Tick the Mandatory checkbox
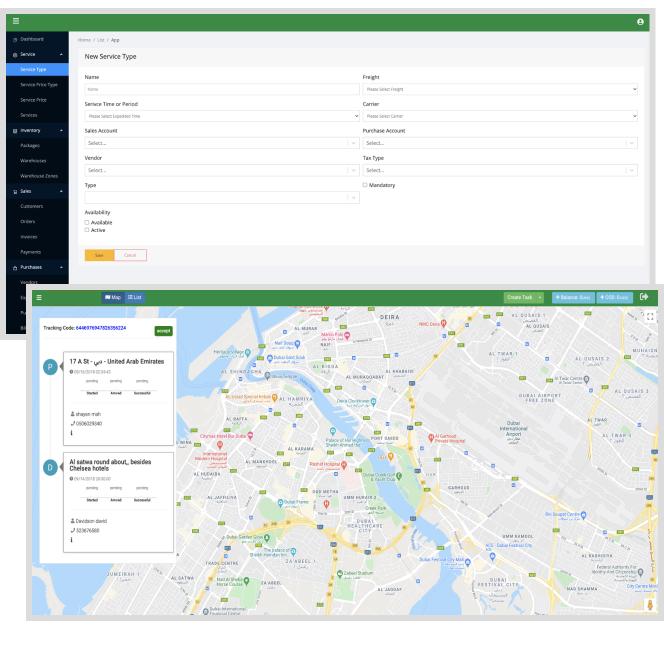This screenshot has height=668, width=664. pyautogui.click(x=365, y=185)
